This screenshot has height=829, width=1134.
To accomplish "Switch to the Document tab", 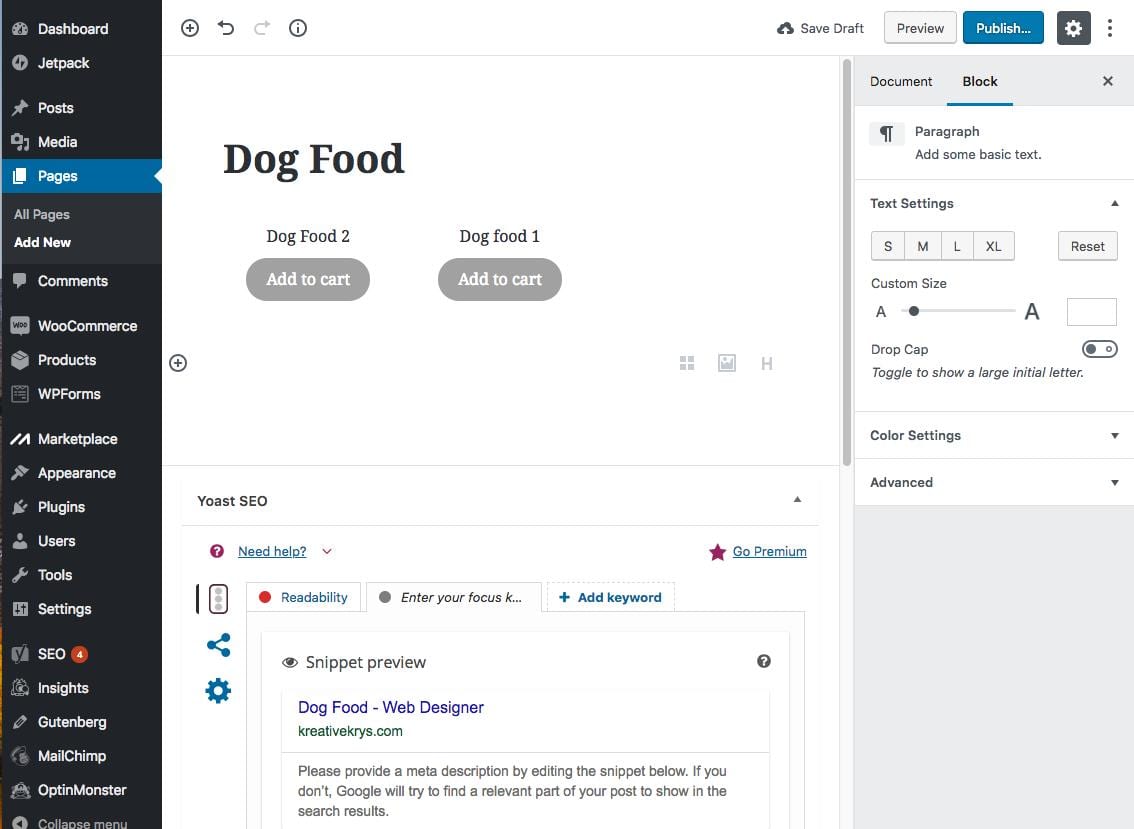I will 901,82.
